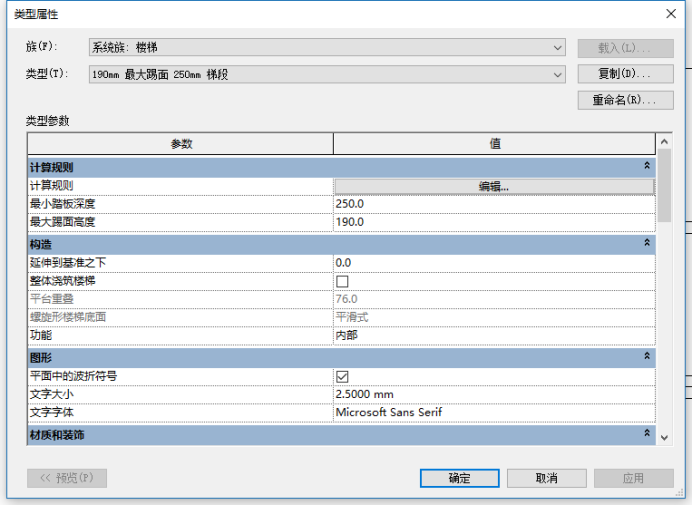
Task: Collapse the 材质和装饰 section
Action: click(647, 433)
